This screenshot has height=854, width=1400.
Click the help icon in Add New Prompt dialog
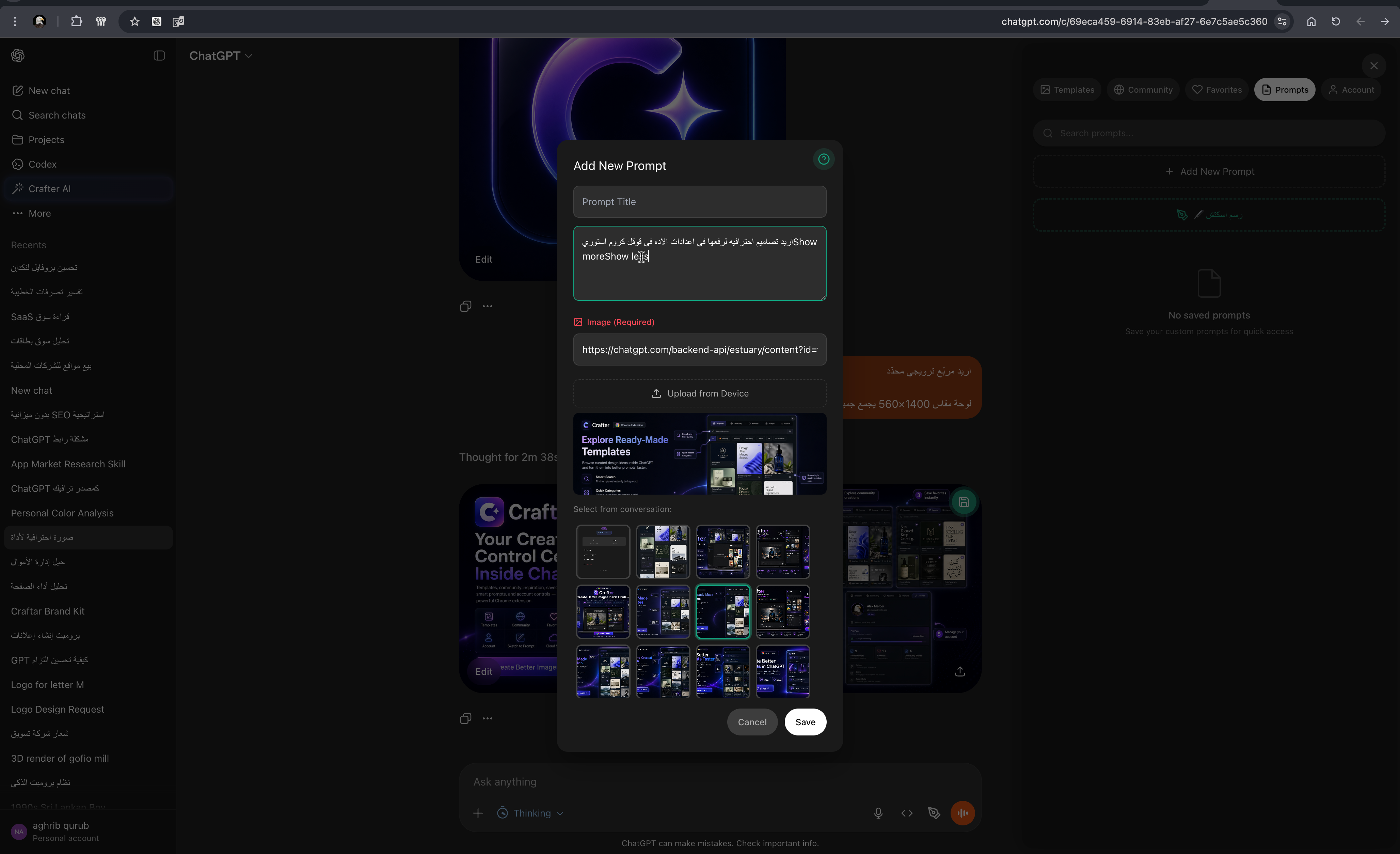click(x=823, y=159)
